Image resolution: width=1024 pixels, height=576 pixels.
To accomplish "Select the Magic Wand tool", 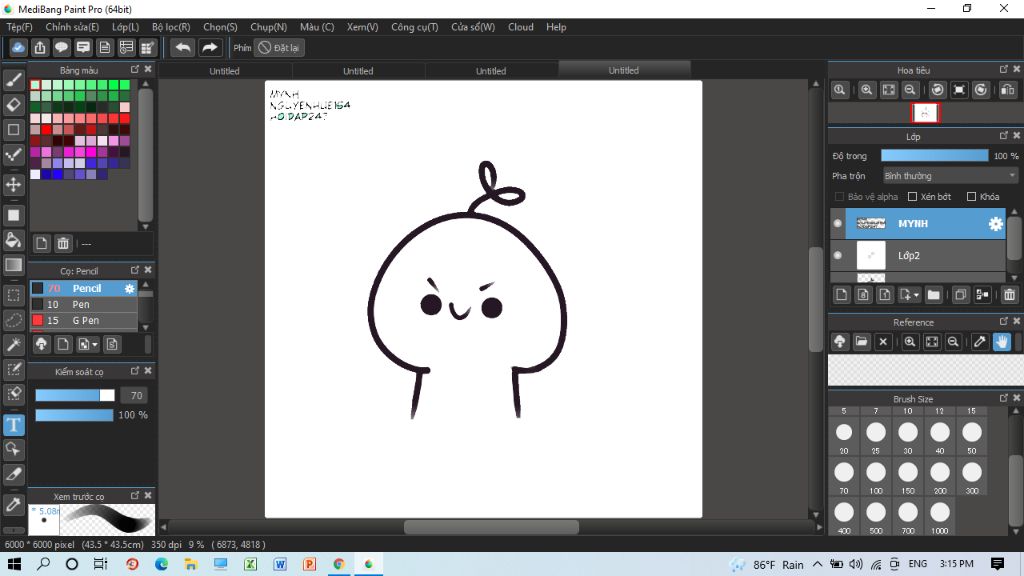I will pyautogui.click(x=13, y=345).
